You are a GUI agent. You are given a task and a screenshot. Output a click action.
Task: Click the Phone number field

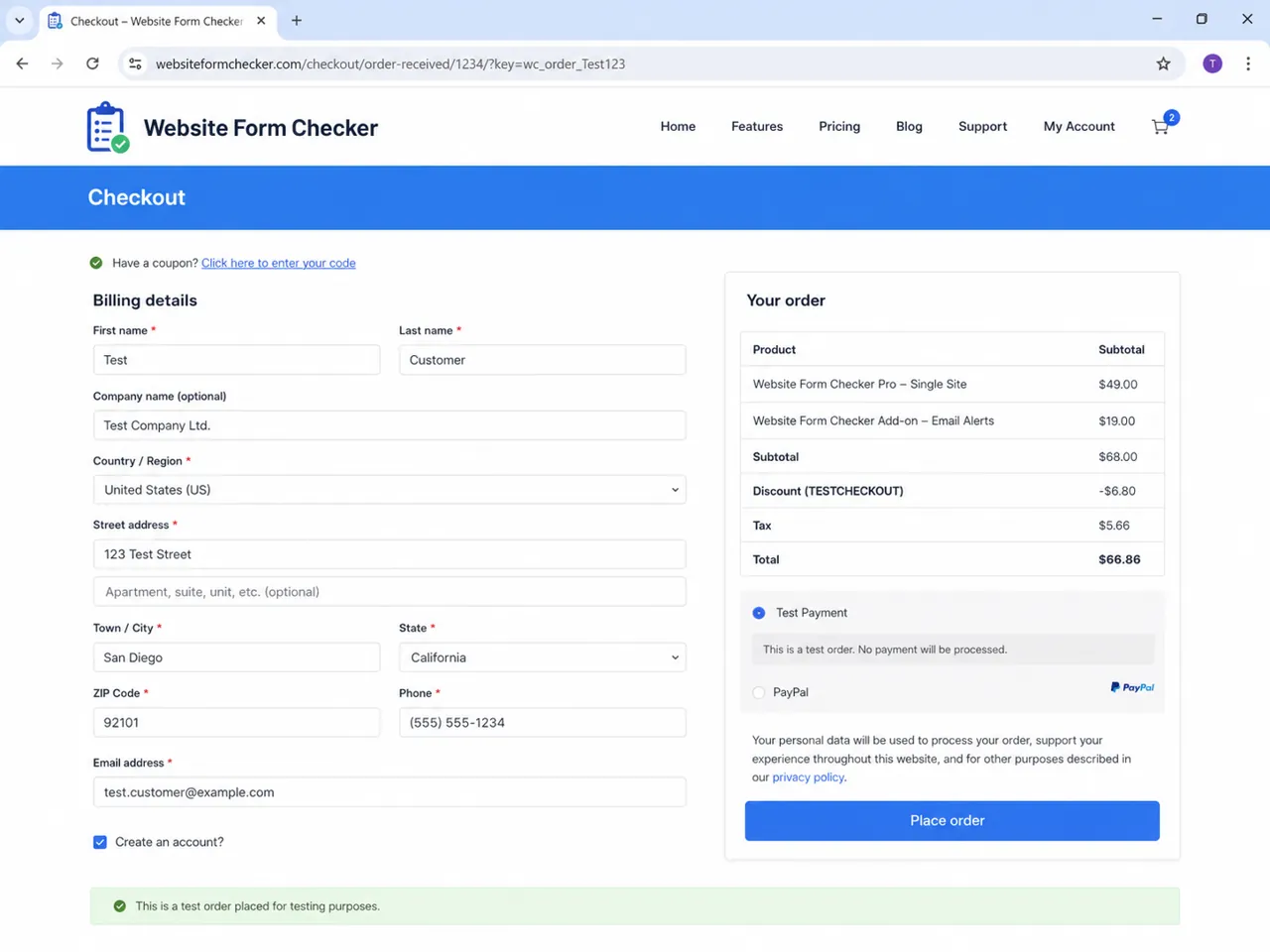(542, 723)
